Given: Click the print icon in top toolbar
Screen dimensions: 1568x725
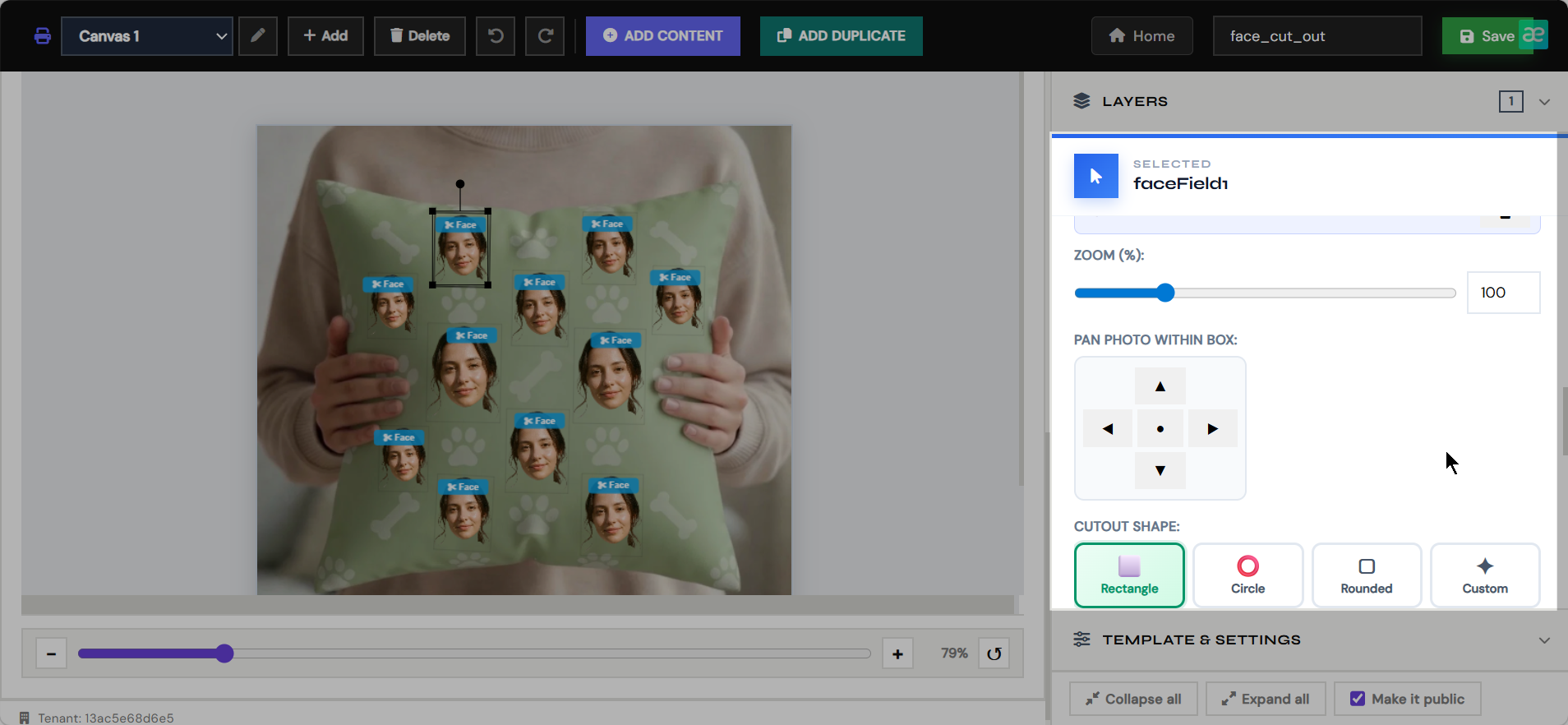Looking at the screenshot, I should [x=43, y=36].
